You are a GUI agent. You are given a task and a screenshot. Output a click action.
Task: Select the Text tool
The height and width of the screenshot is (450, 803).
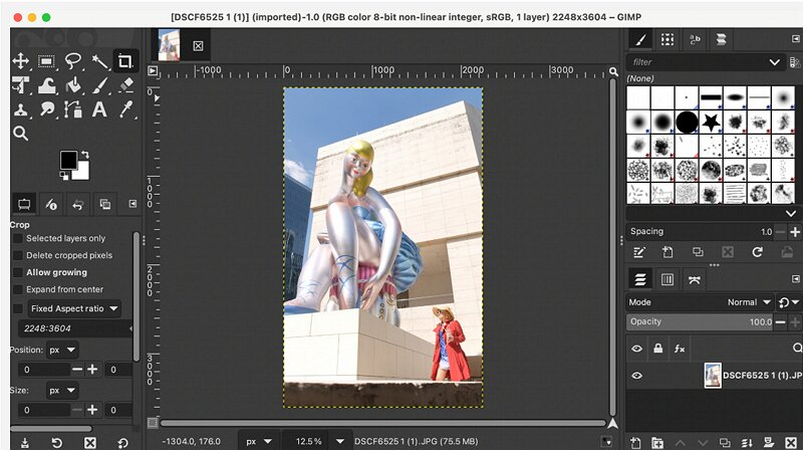(99, 109)
